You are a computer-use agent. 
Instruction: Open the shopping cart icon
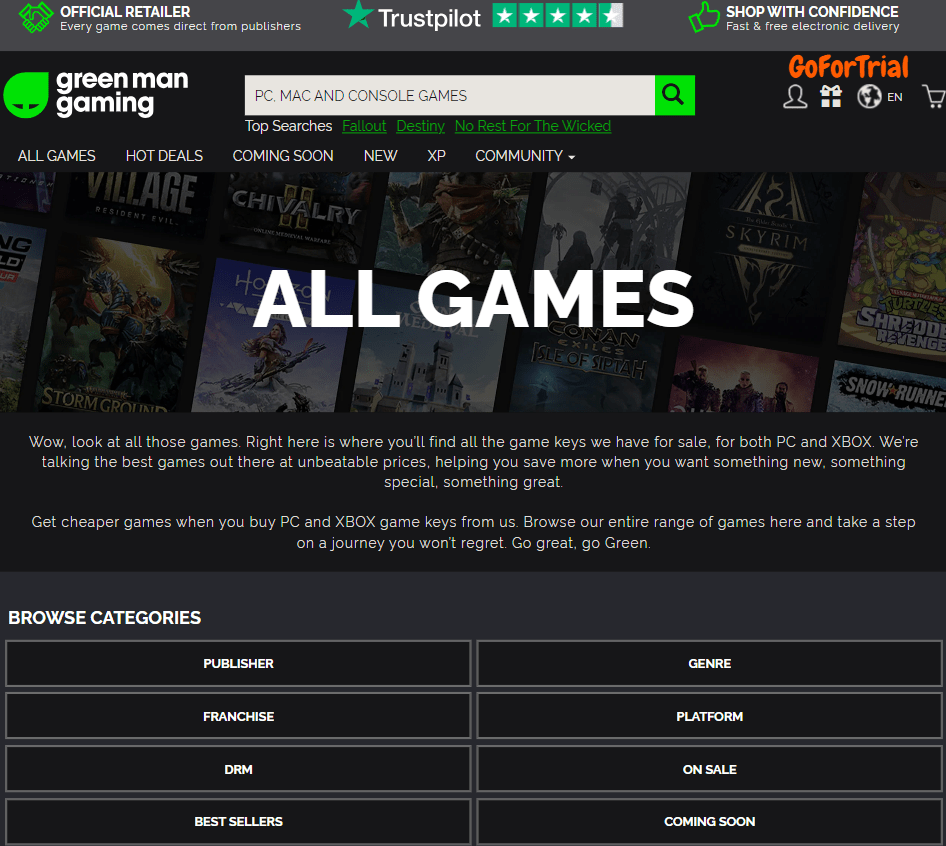934,97
